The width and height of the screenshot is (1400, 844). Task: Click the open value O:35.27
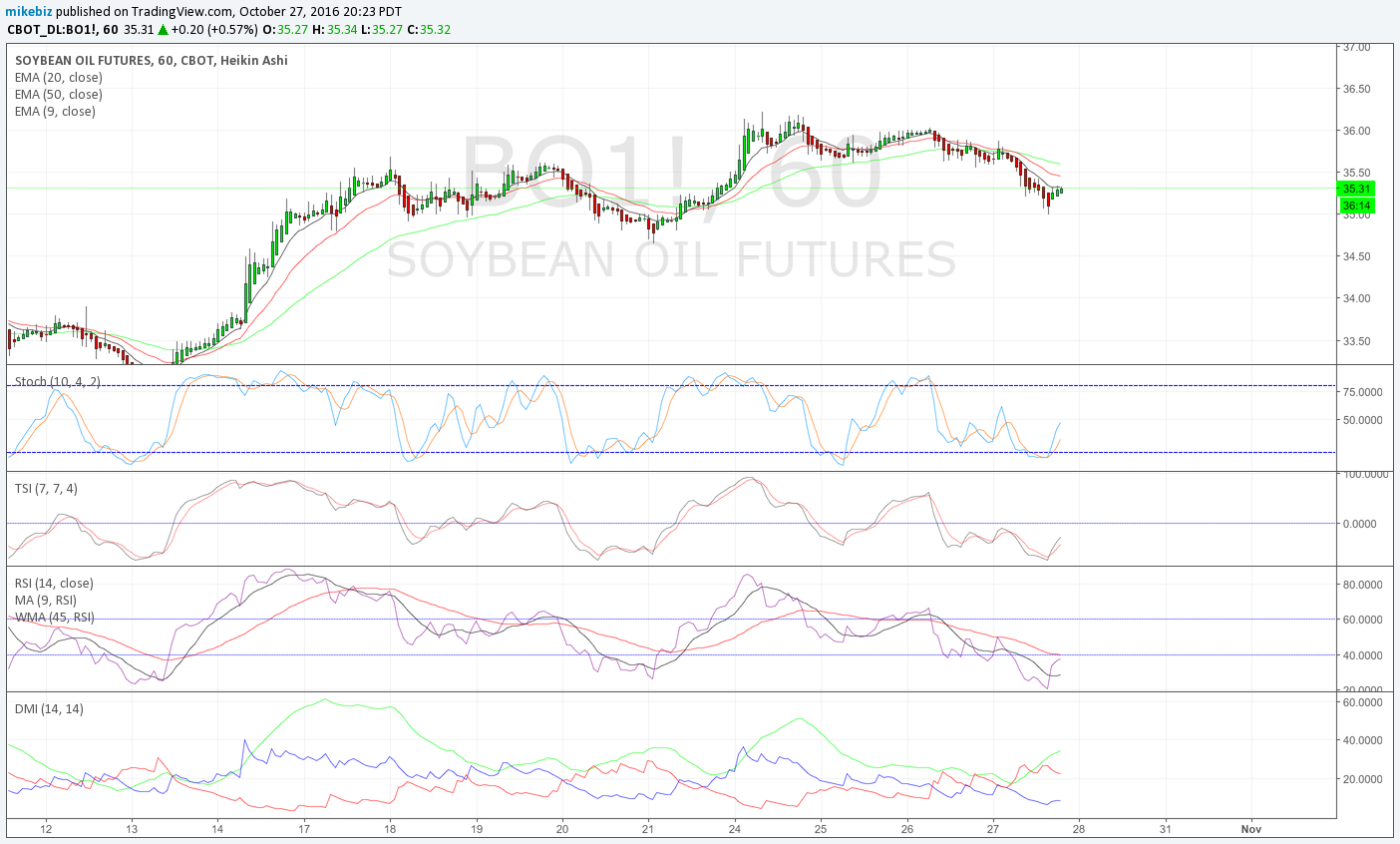click(285, 29)
